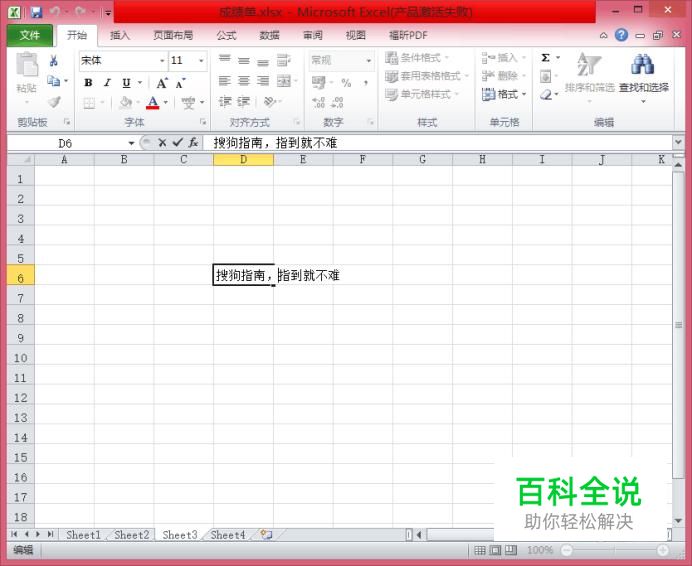The width and height of the screenshot is (692, 566).
Task: Apply the red font color A
Action: tap(153, 102)
